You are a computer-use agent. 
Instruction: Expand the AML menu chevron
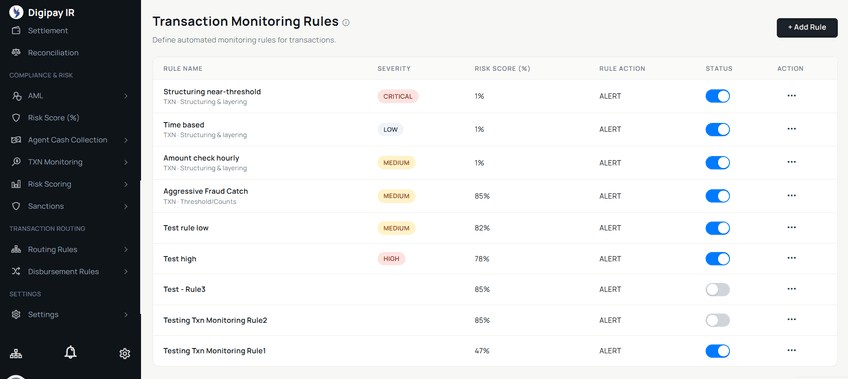125,96
